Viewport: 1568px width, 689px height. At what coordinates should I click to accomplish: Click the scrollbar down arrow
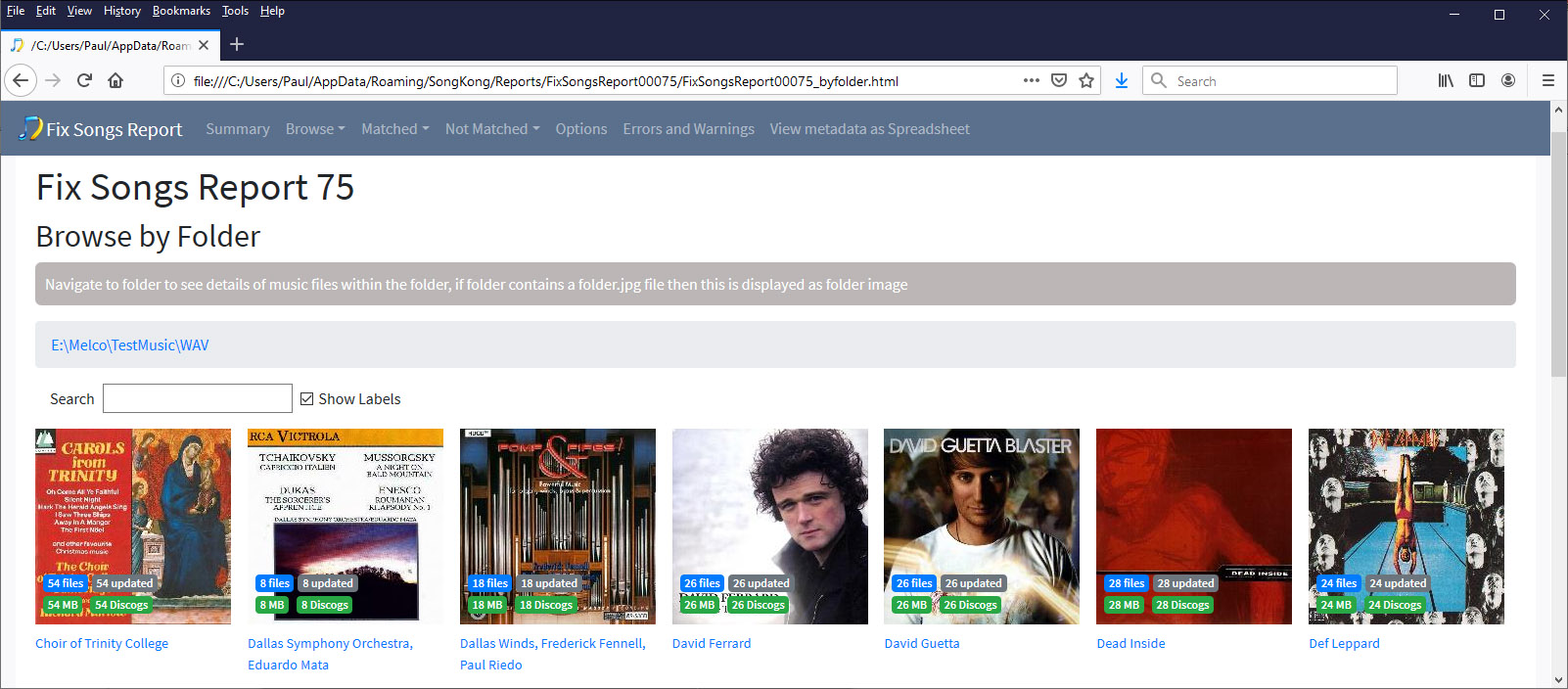tap(1559, 680)
